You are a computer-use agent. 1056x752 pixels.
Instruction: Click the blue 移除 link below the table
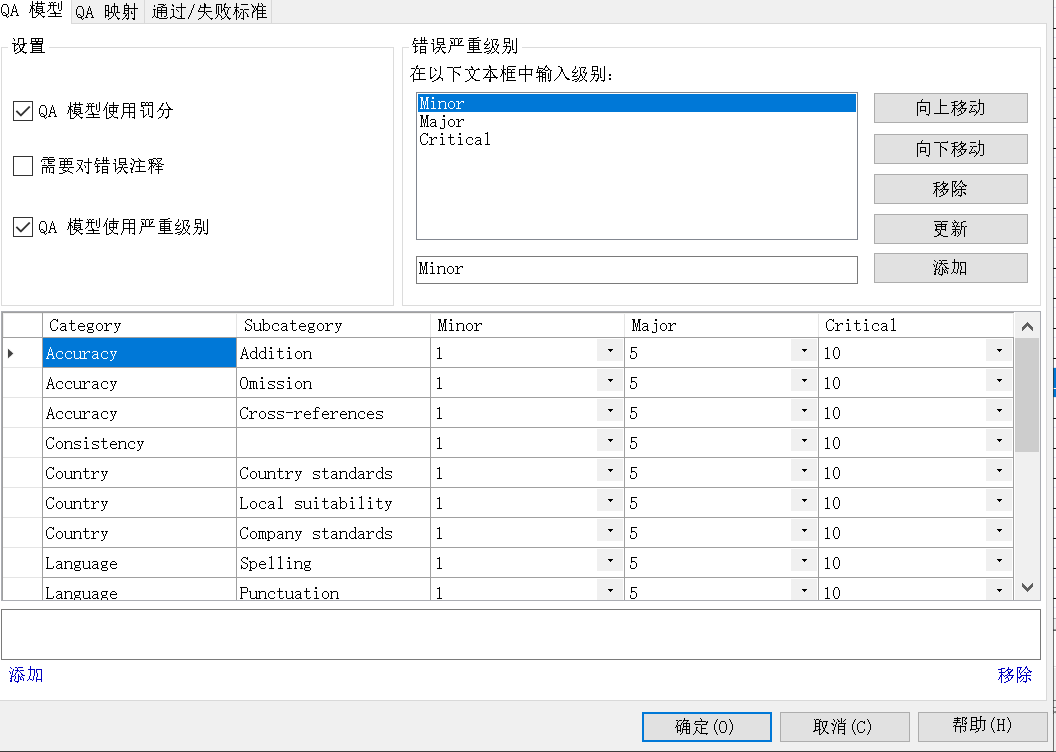[1014, 675]
